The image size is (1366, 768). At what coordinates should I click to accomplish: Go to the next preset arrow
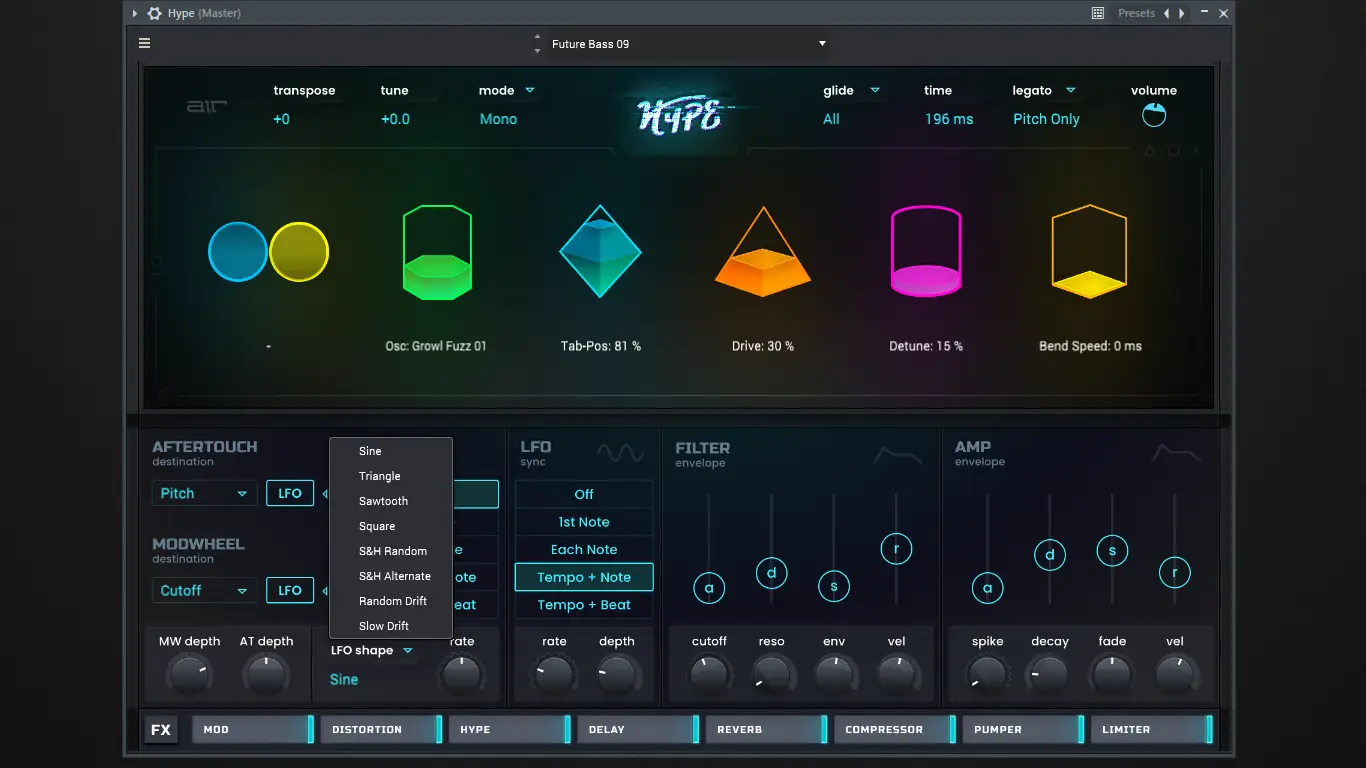(1182, 13)
